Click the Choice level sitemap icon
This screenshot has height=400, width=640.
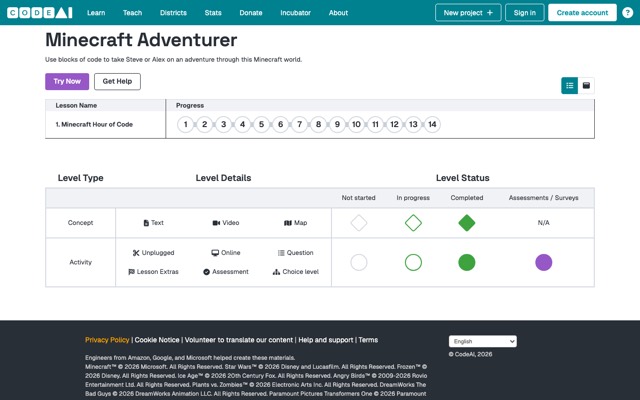point(276,272)
